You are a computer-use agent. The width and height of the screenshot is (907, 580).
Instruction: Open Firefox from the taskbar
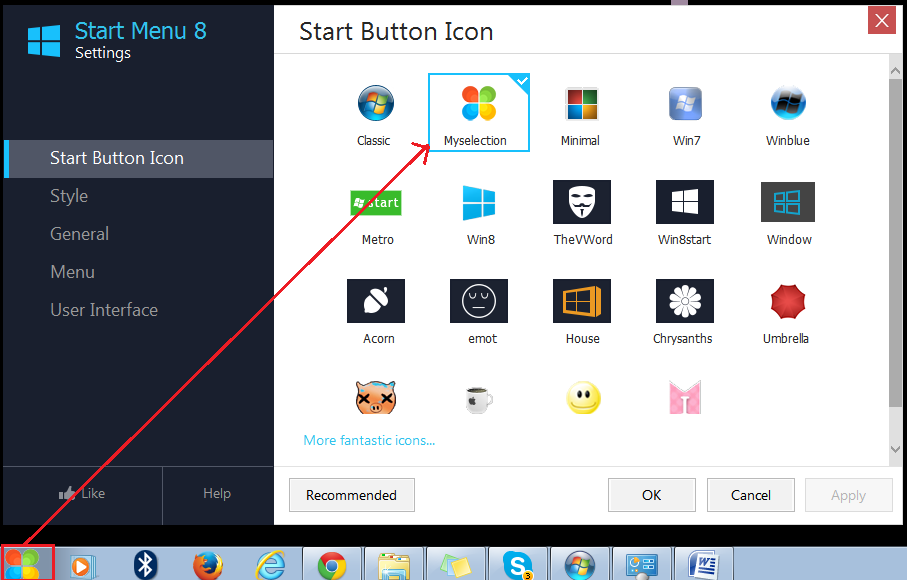208,564
